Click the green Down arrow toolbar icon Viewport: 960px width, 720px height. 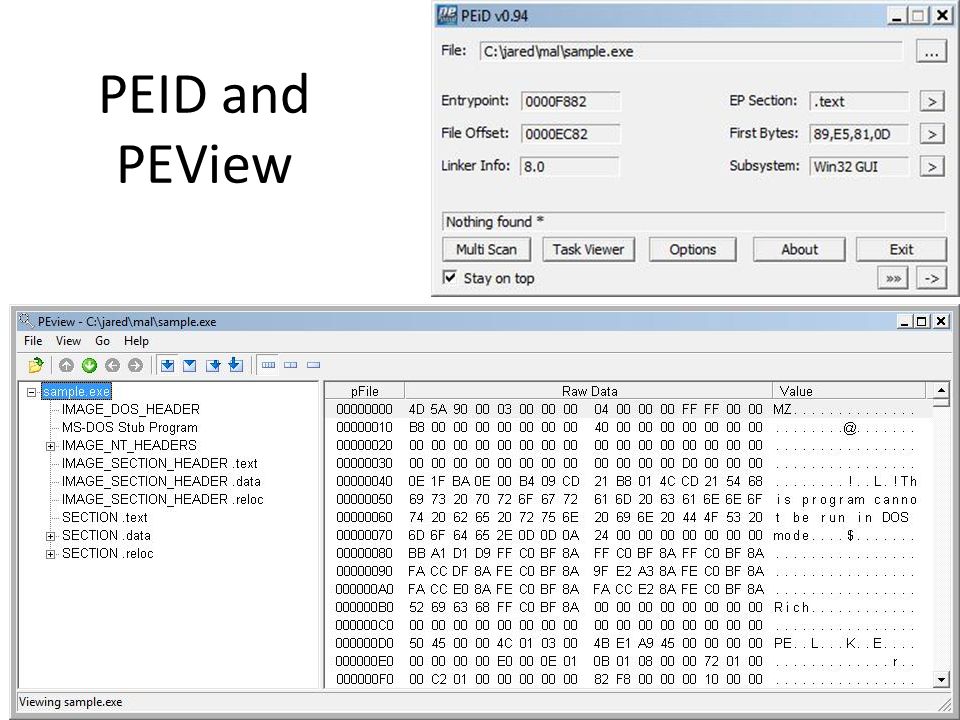(x=89, y=365)
